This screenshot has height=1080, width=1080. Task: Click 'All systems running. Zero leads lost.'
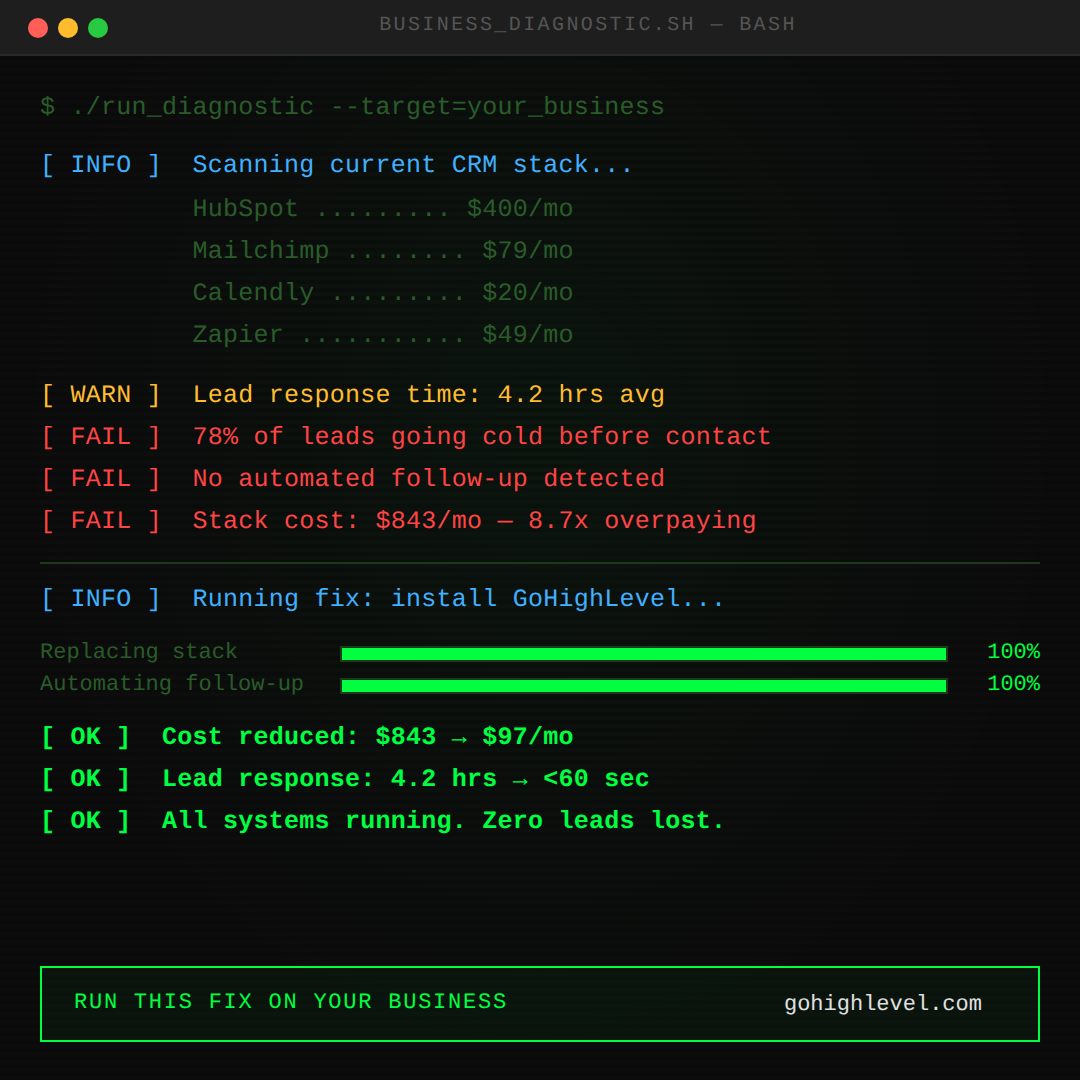click(382, 821)
